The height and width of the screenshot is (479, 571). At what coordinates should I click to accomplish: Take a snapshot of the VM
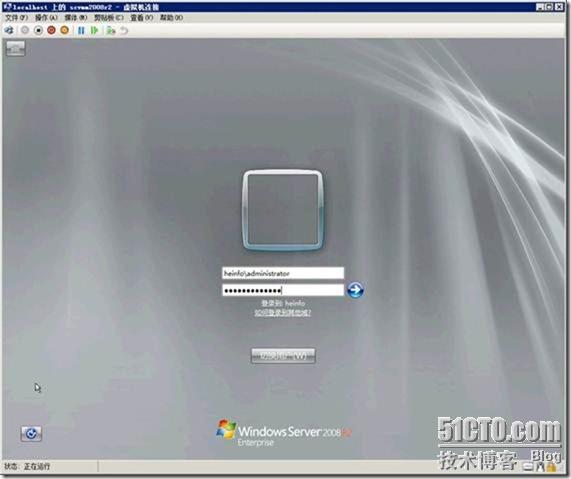[111, 30]
